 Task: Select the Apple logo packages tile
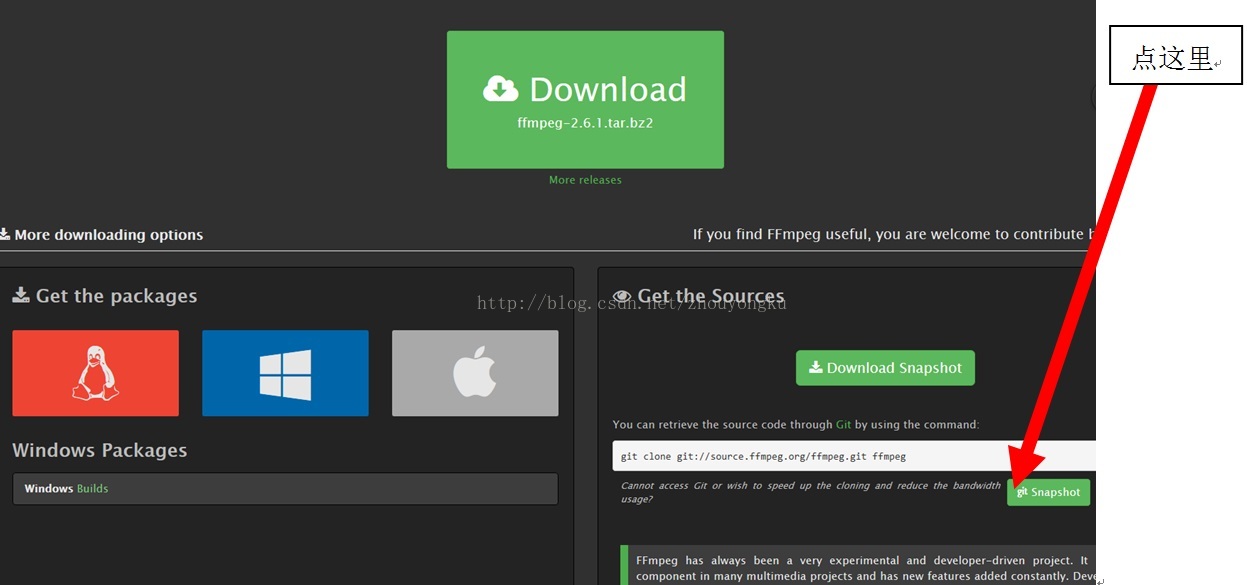(475, 373)
